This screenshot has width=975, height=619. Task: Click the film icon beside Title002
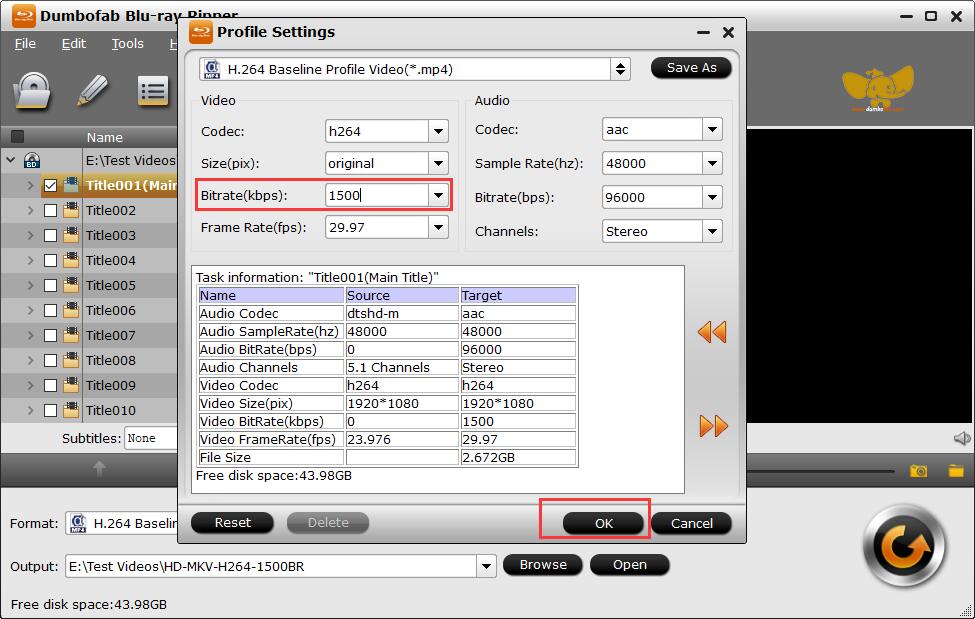[71, 210]
